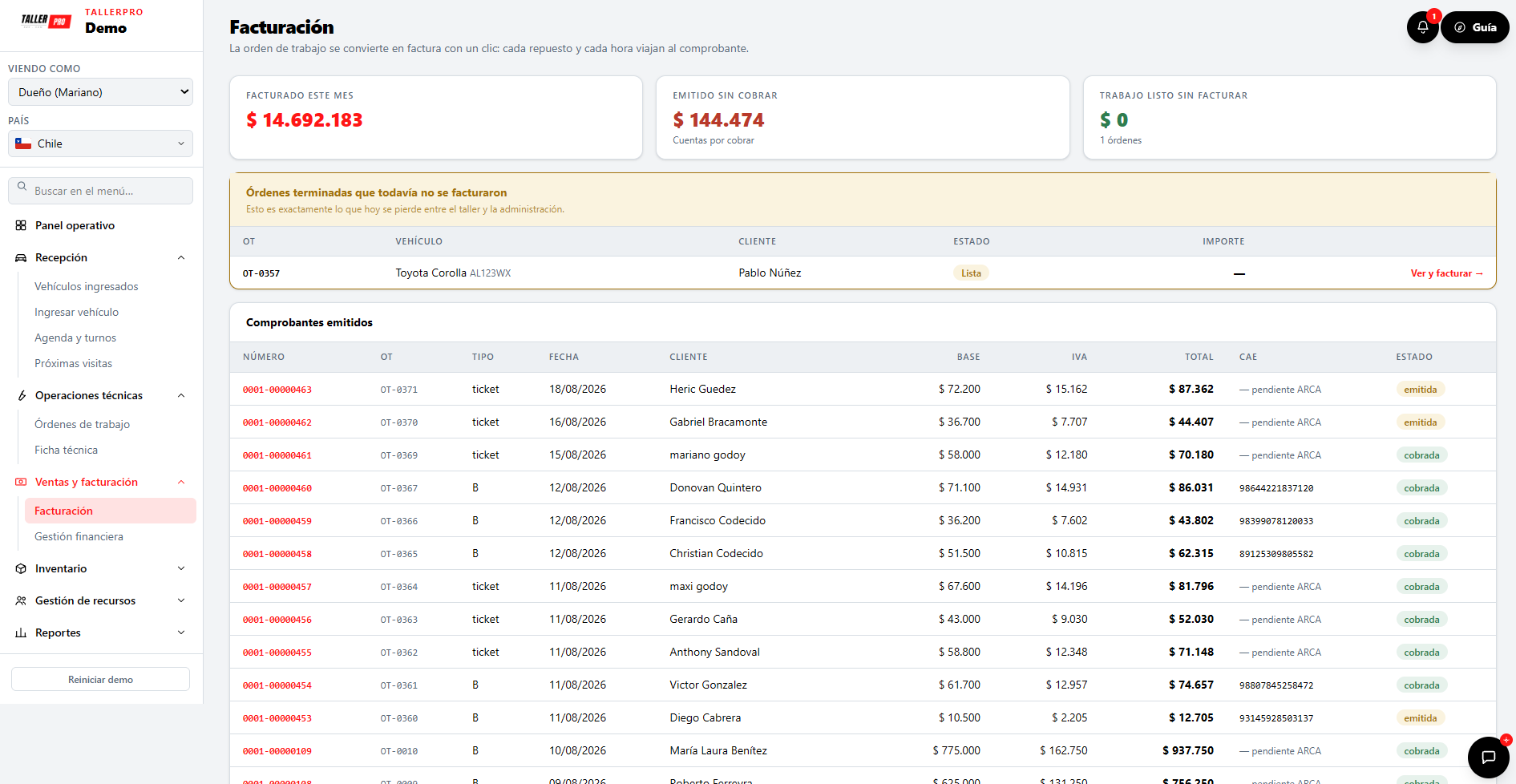Screen dimensions: 1516x784
Task: Click the Recepción car icon
Action: [21, 257]
